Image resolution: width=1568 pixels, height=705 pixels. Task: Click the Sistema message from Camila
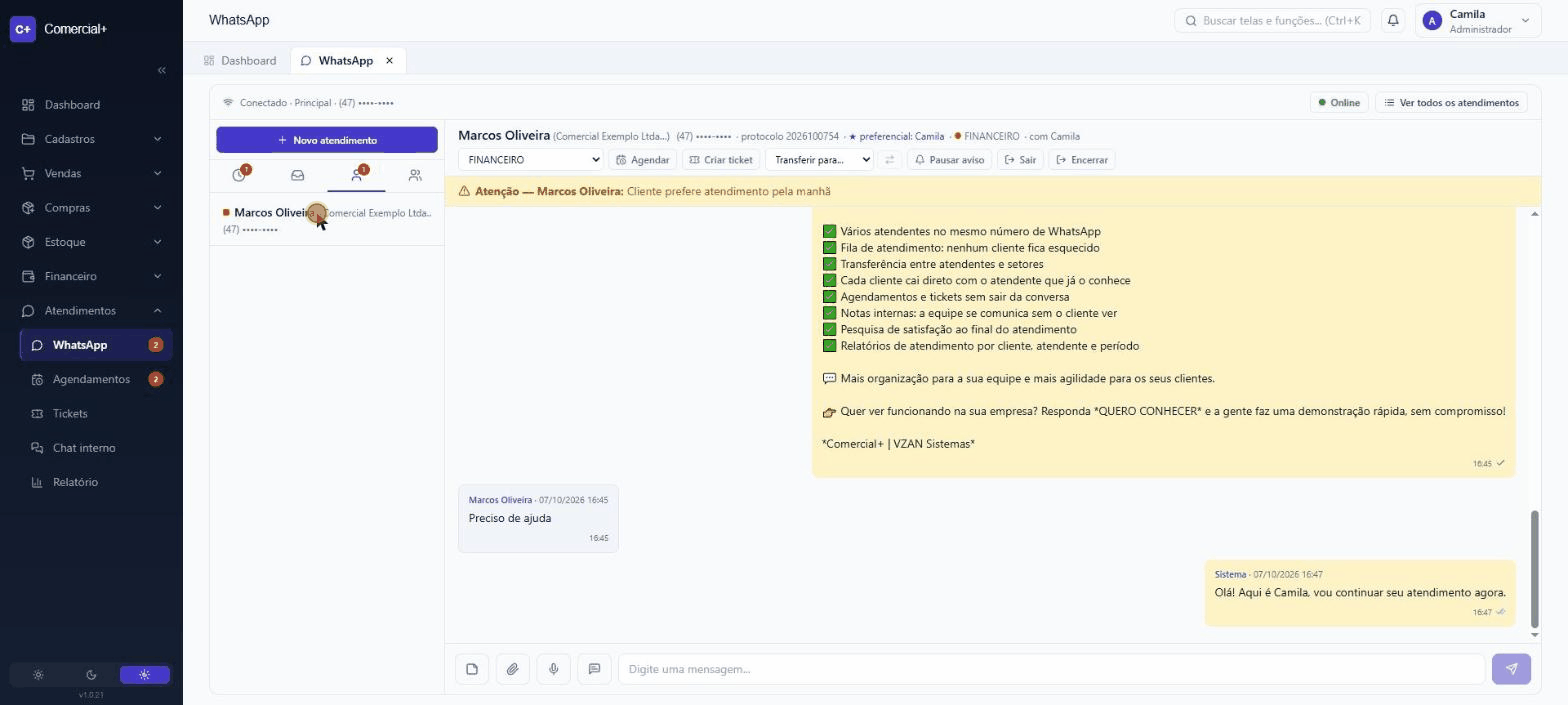1360,593
